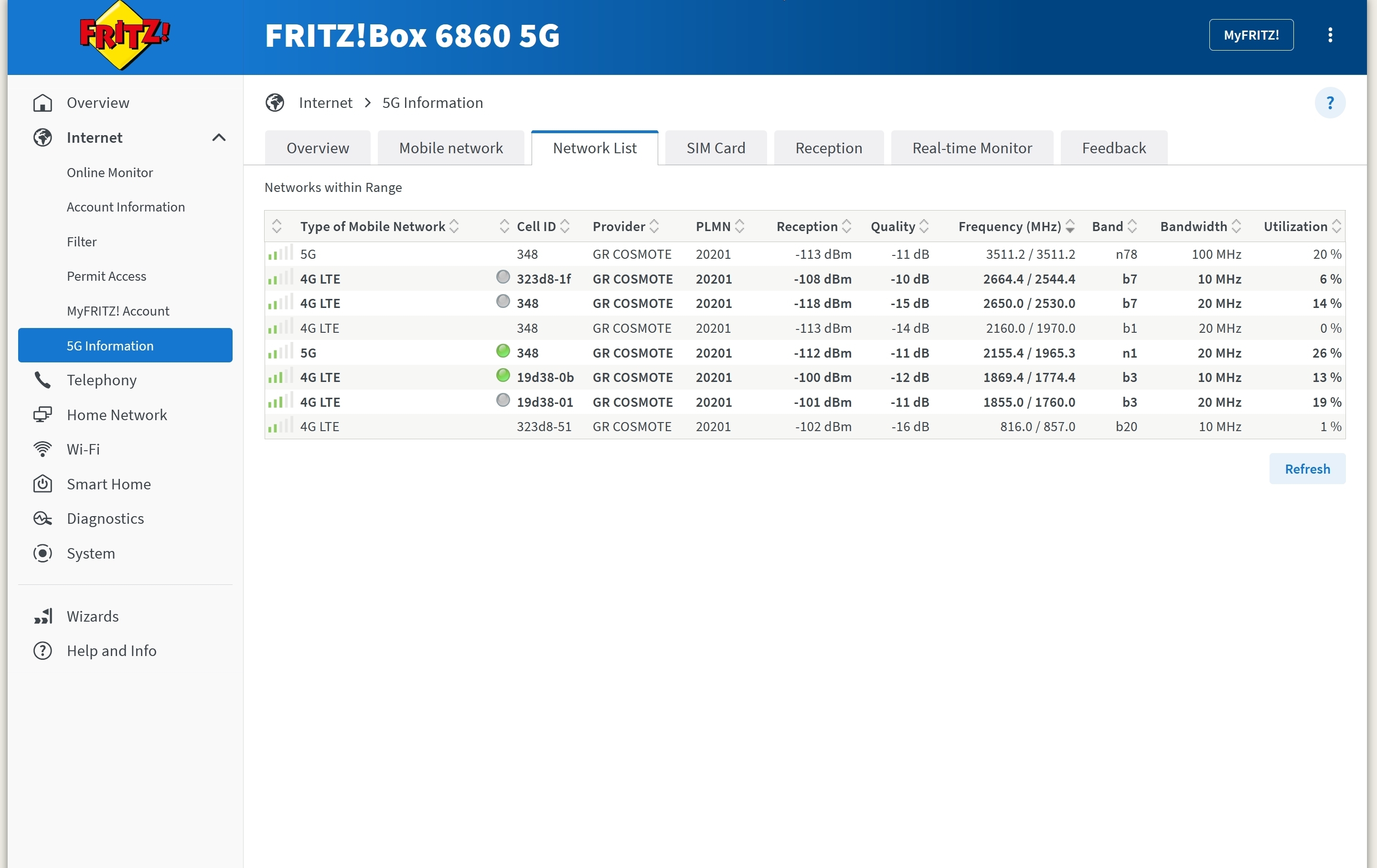Click the Home Network icon
The height and width of the screenshot is (868, 1377).
(x=43, y=414)
